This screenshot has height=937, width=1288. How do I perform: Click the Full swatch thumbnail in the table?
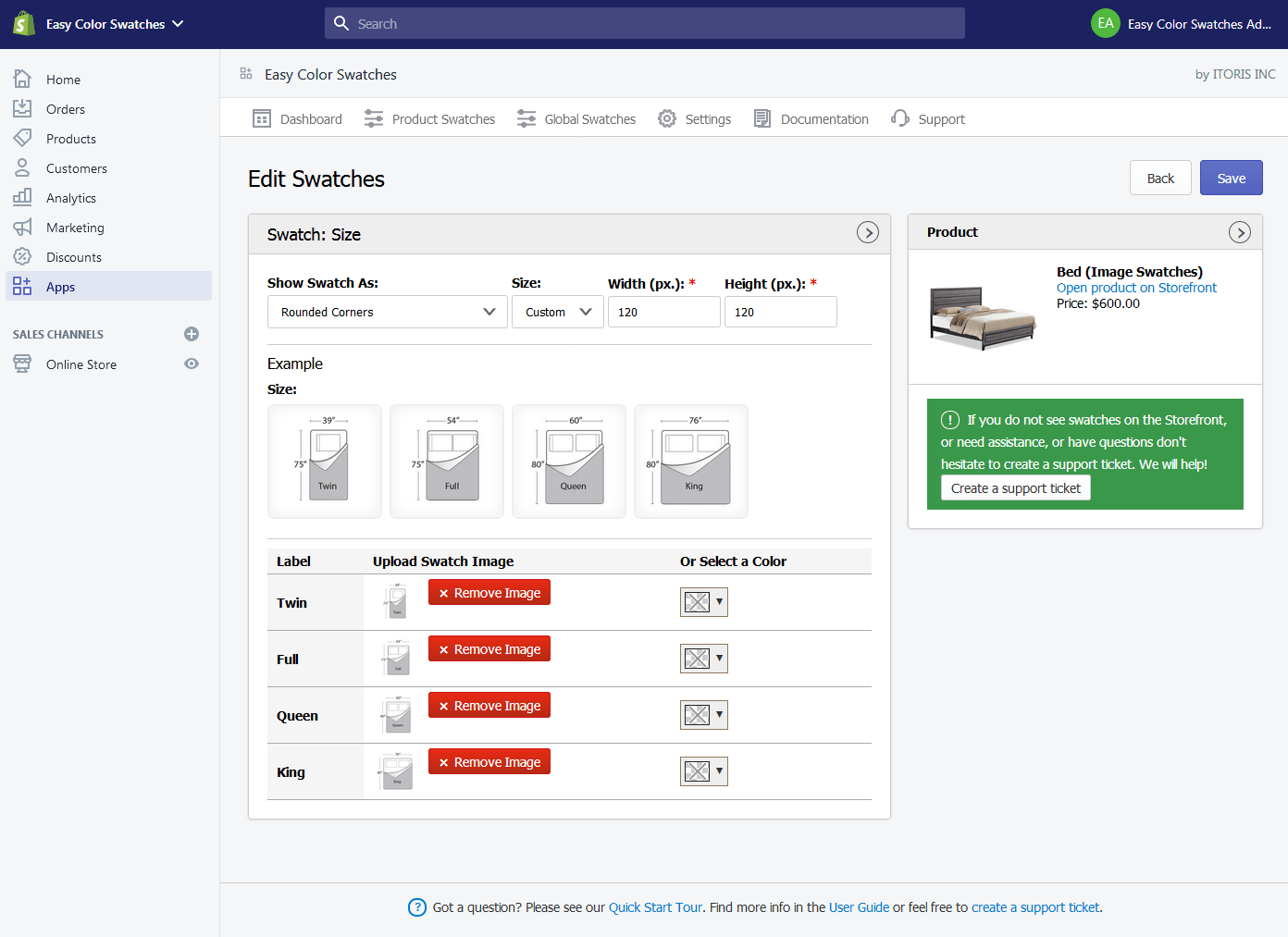click(396, 658)
